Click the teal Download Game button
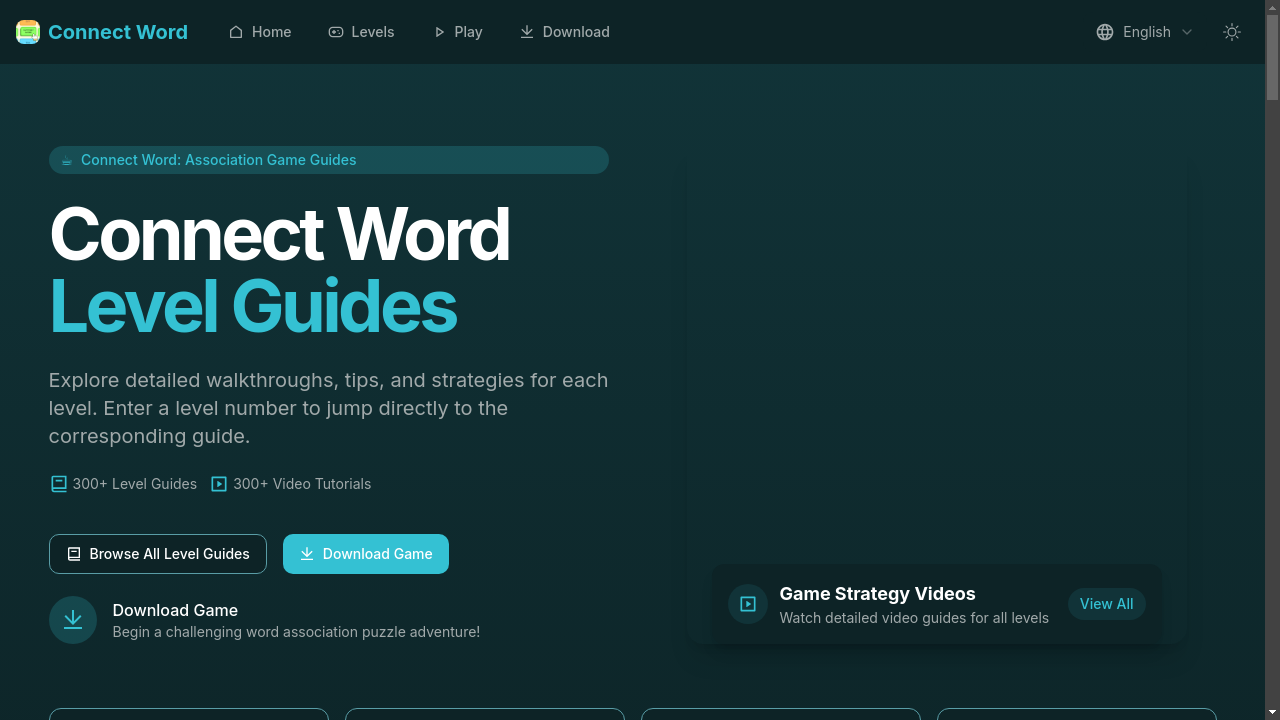The width and height of the screenshot is (1280, 720). pos(366,554)
